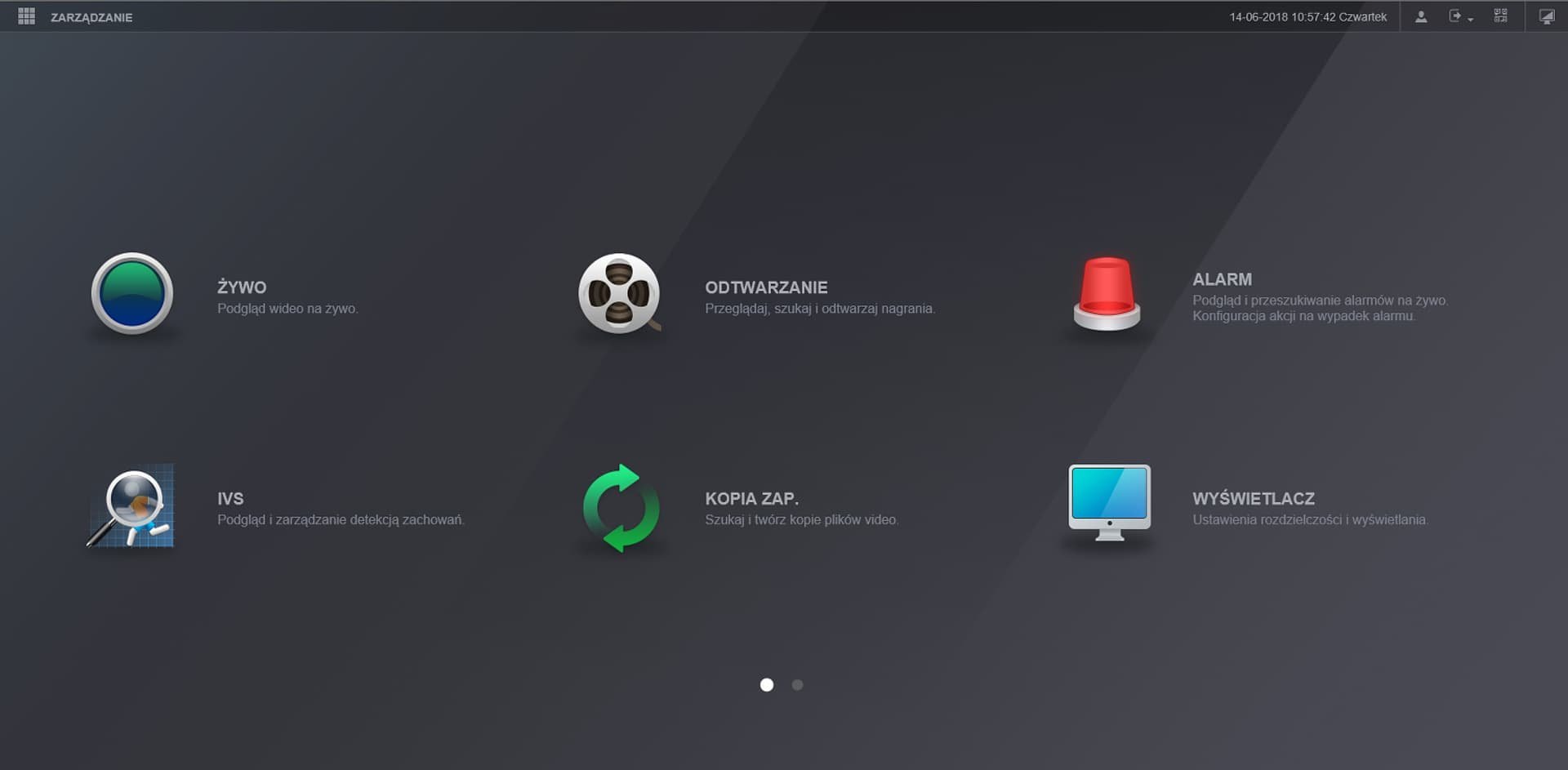Click the ALARM title text
This screenshot has width=1568, height=770.
click(x=1222, y=279)
